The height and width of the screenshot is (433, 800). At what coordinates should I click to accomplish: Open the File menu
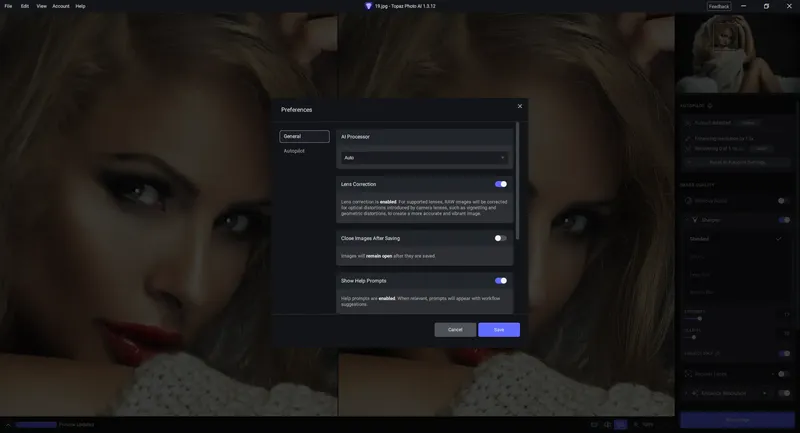[8, 6]
